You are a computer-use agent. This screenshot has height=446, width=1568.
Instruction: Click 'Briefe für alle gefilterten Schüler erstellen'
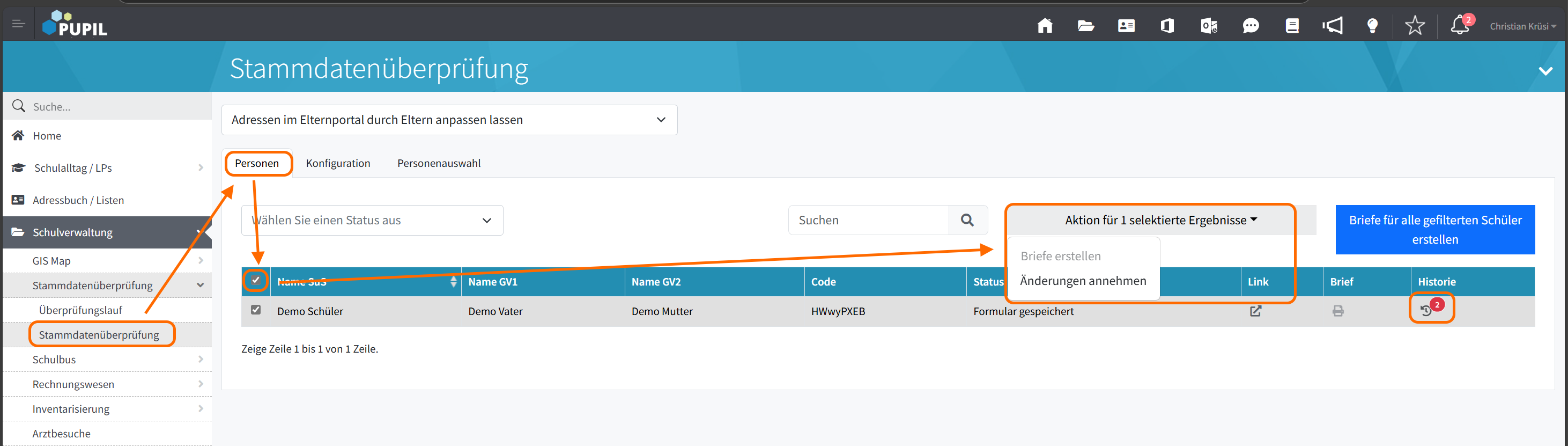1434,230
